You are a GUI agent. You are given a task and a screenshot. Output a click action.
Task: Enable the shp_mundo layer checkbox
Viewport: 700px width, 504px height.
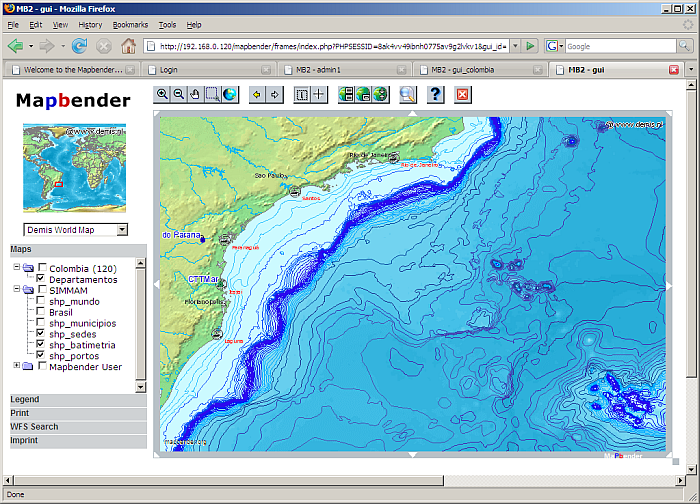click(40, 301)
